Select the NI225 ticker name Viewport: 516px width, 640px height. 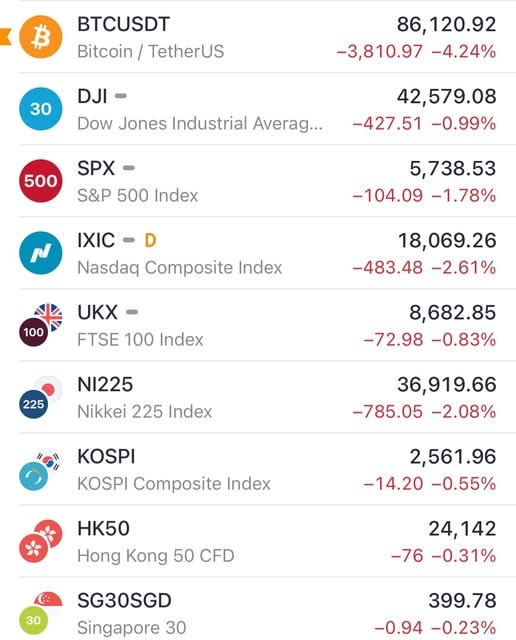(105, 384)
